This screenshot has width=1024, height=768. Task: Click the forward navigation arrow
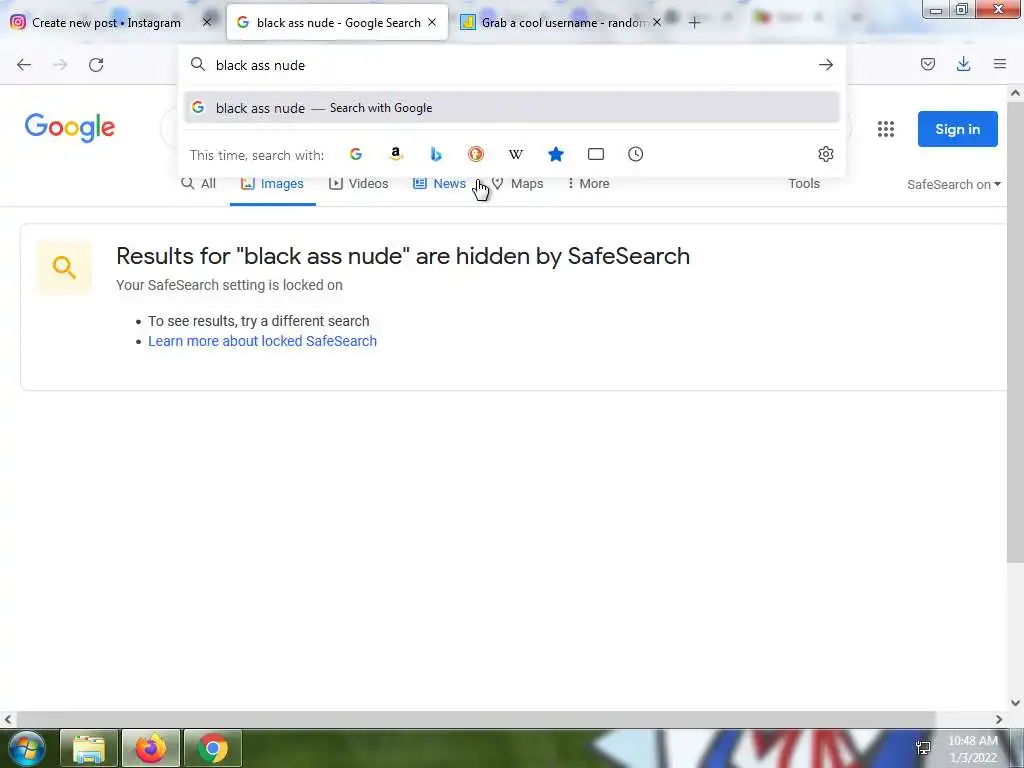pyautogui.click(x=60, y=65)
